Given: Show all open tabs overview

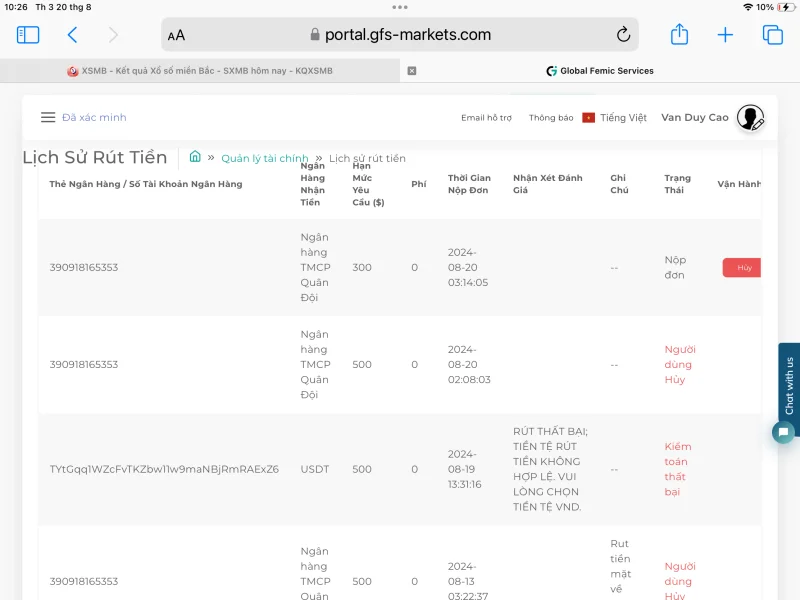Looking at the screenshot, I should [x=772, y=35].
